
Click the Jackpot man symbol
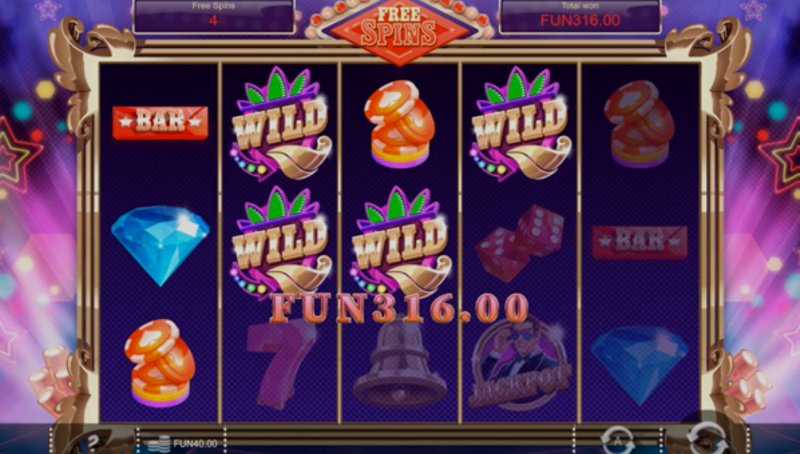(519, 363)
